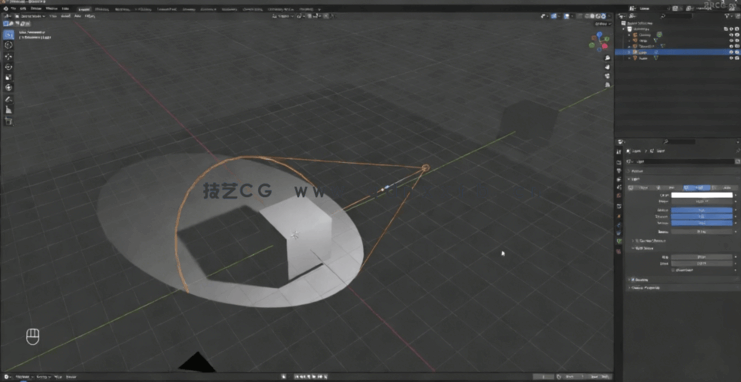Select the Rotate tool
The height and width of the screenshot is (382, 741).
pos(9,67)
